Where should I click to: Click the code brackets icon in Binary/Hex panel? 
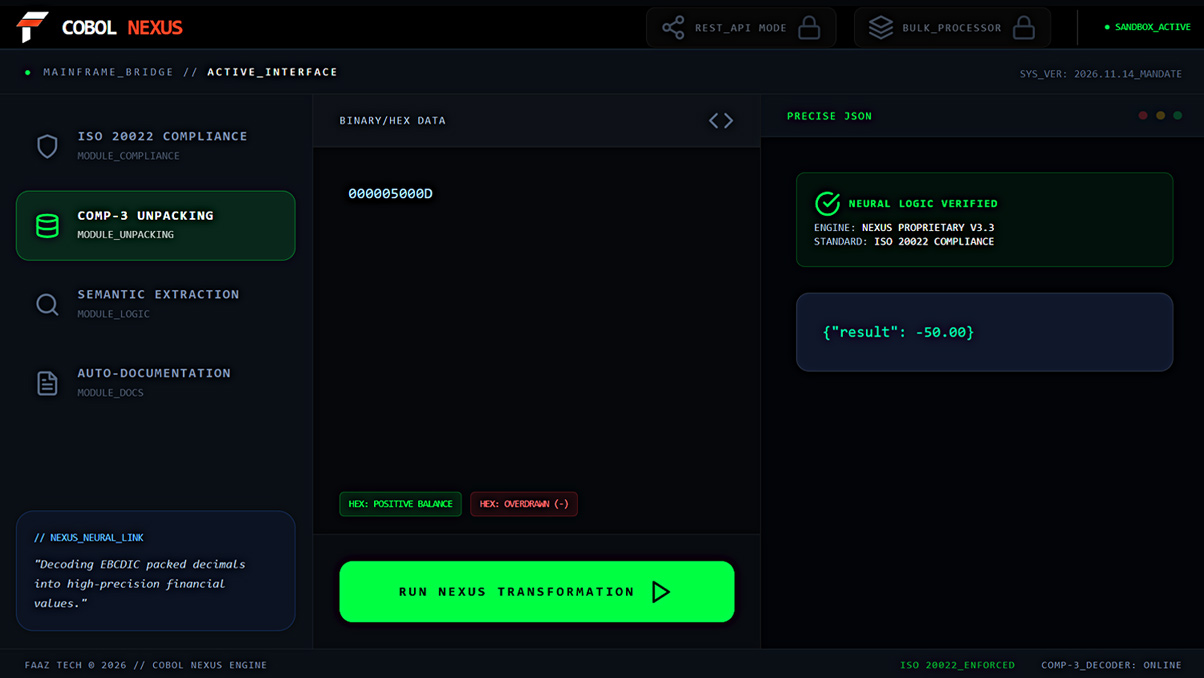pyautogui.click(x=721, y=121)
